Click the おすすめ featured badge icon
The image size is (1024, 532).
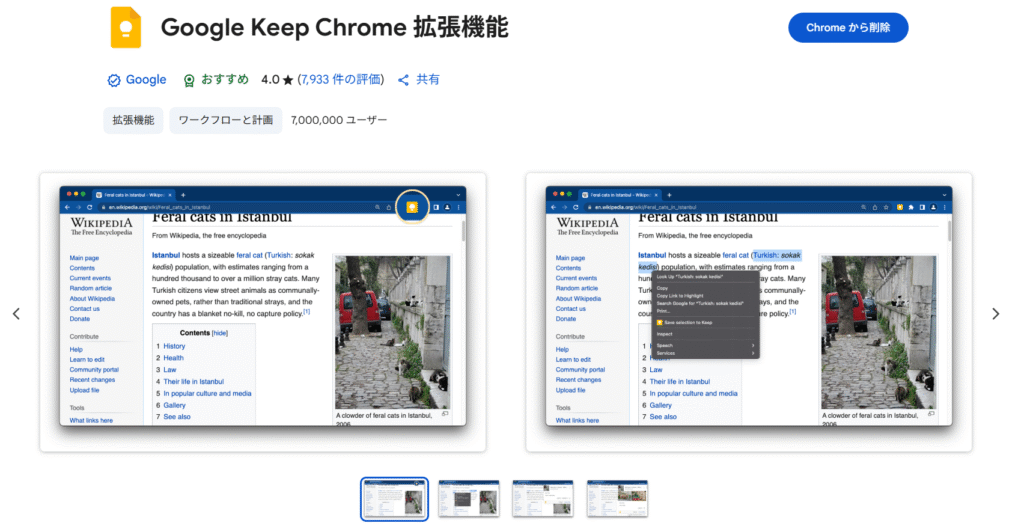189,80
